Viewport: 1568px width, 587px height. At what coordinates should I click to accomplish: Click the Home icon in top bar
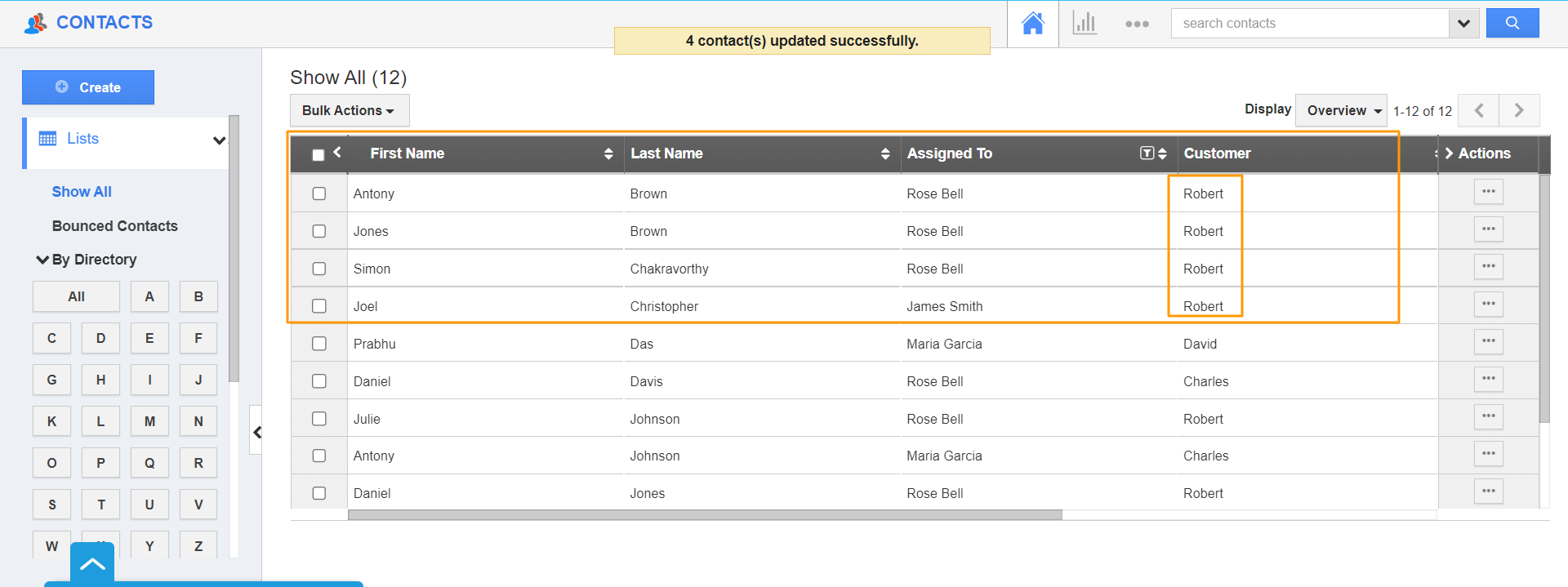[1032, 24]
